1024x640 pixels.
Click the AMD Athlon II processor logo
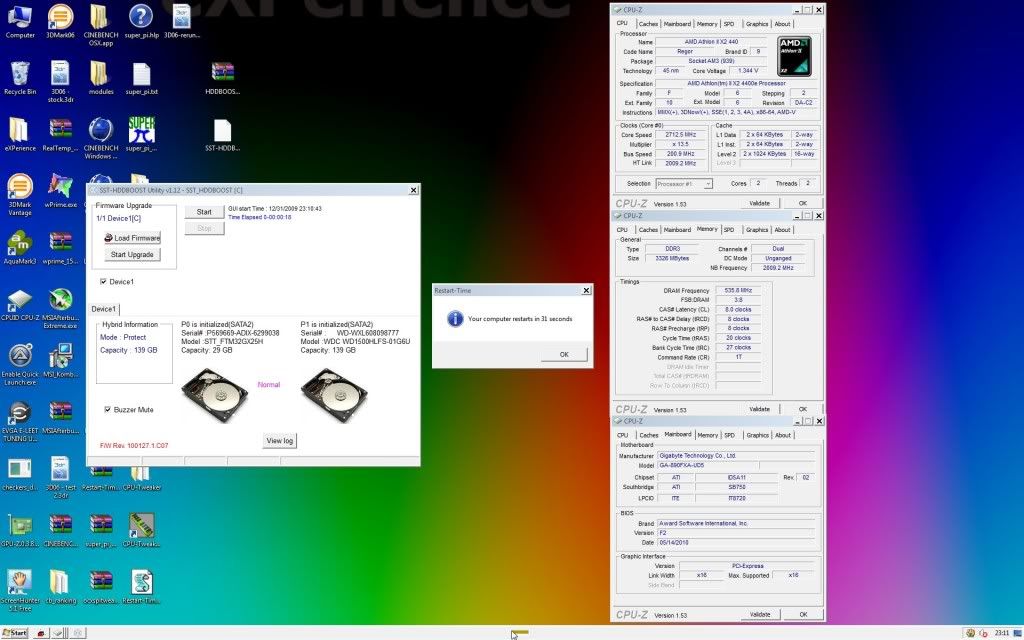point(793,55)
